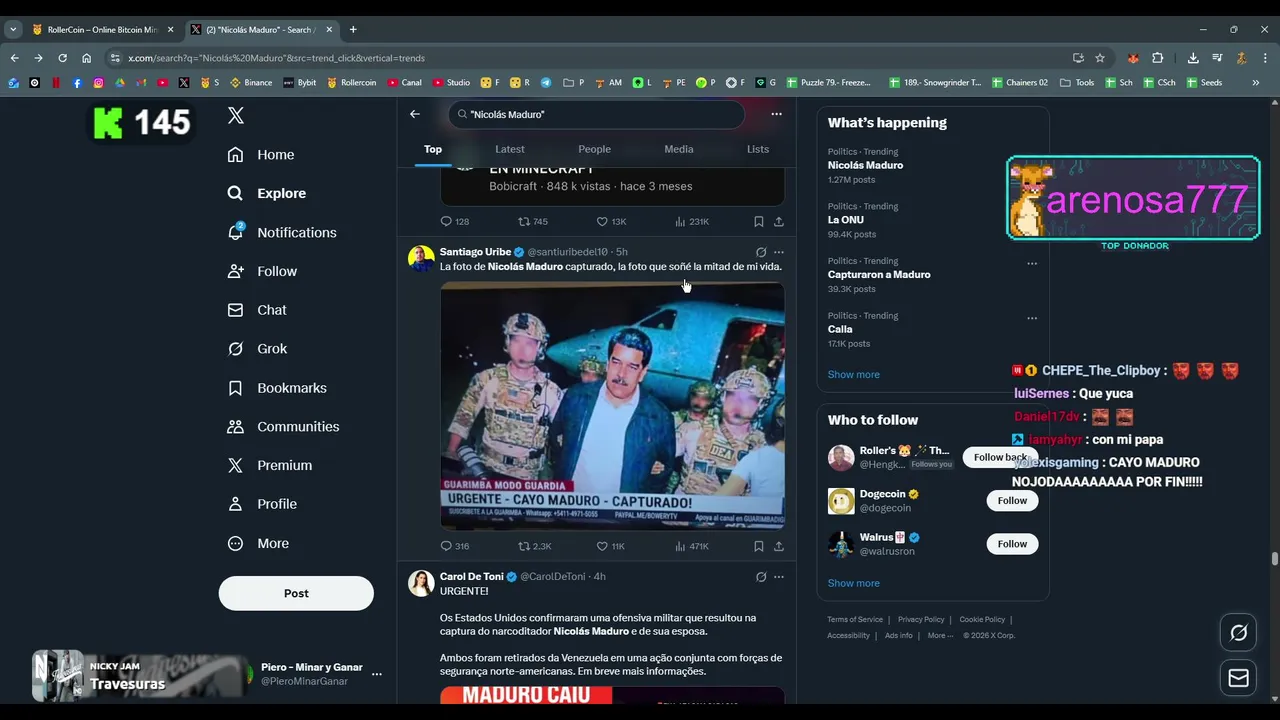Open Grok explain icon on Santiago Uribe's post
Screen dimensions: 1280x720
pyautogui.click(x=761, y=252)
